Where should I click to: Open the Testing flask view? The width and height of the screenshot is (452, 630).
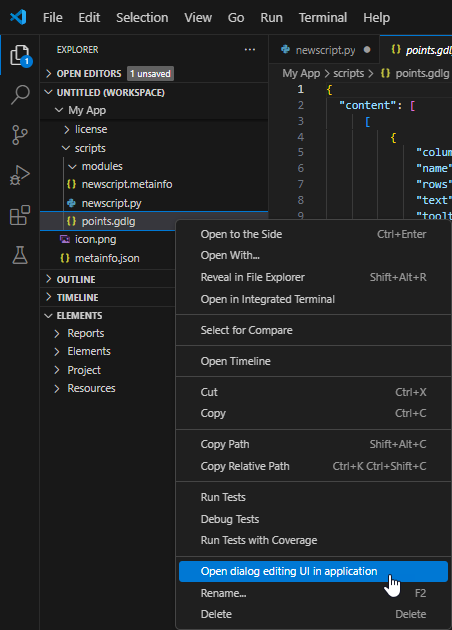20,255
